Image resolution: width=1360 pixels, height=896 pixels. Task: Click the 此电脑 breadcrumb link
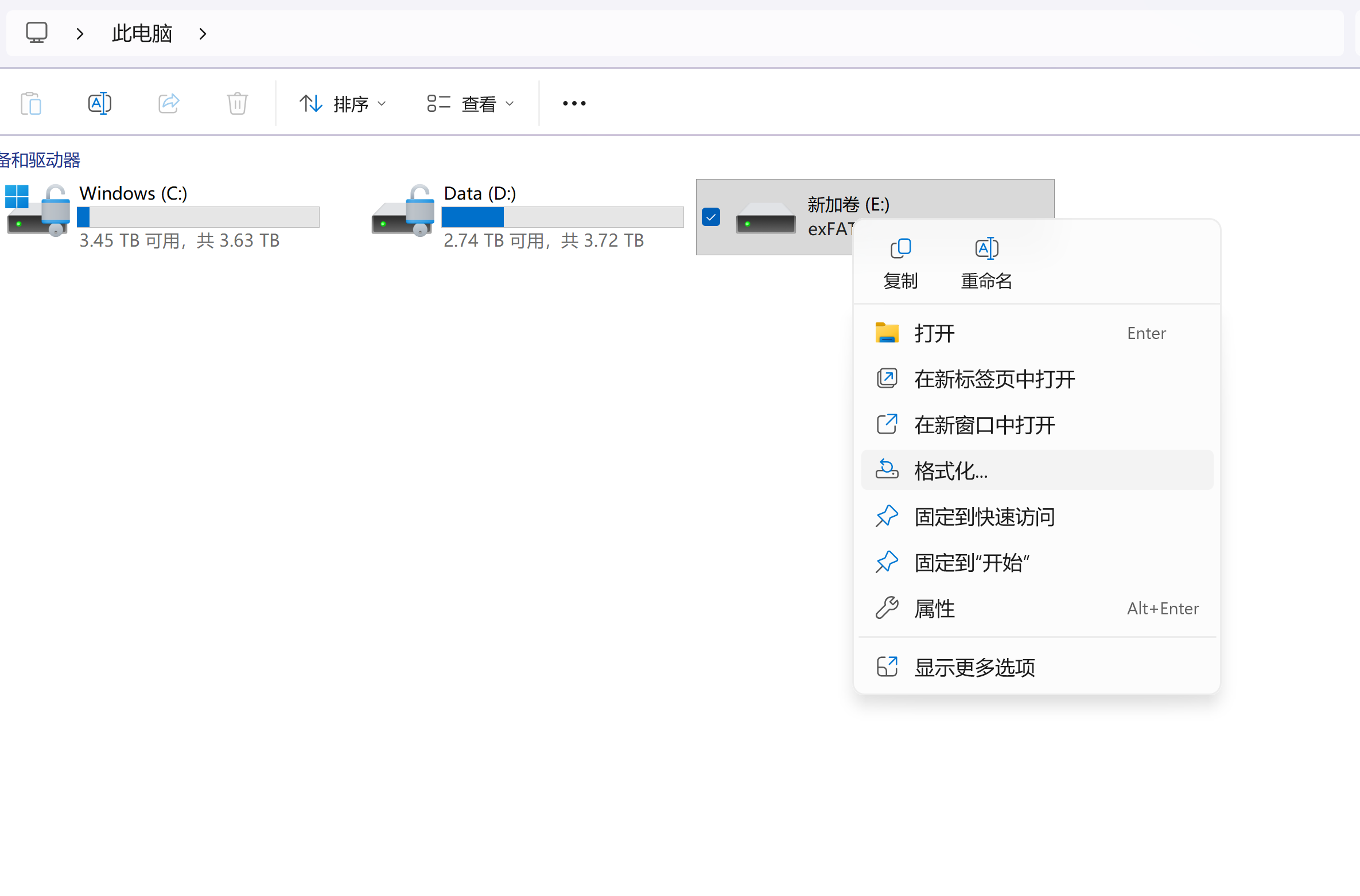[142, 33]
